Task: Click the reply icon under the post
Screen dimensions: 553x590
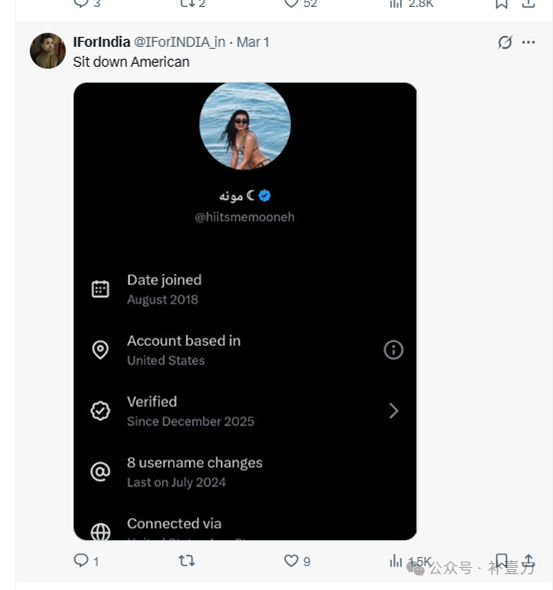Action: pos(81,561)
